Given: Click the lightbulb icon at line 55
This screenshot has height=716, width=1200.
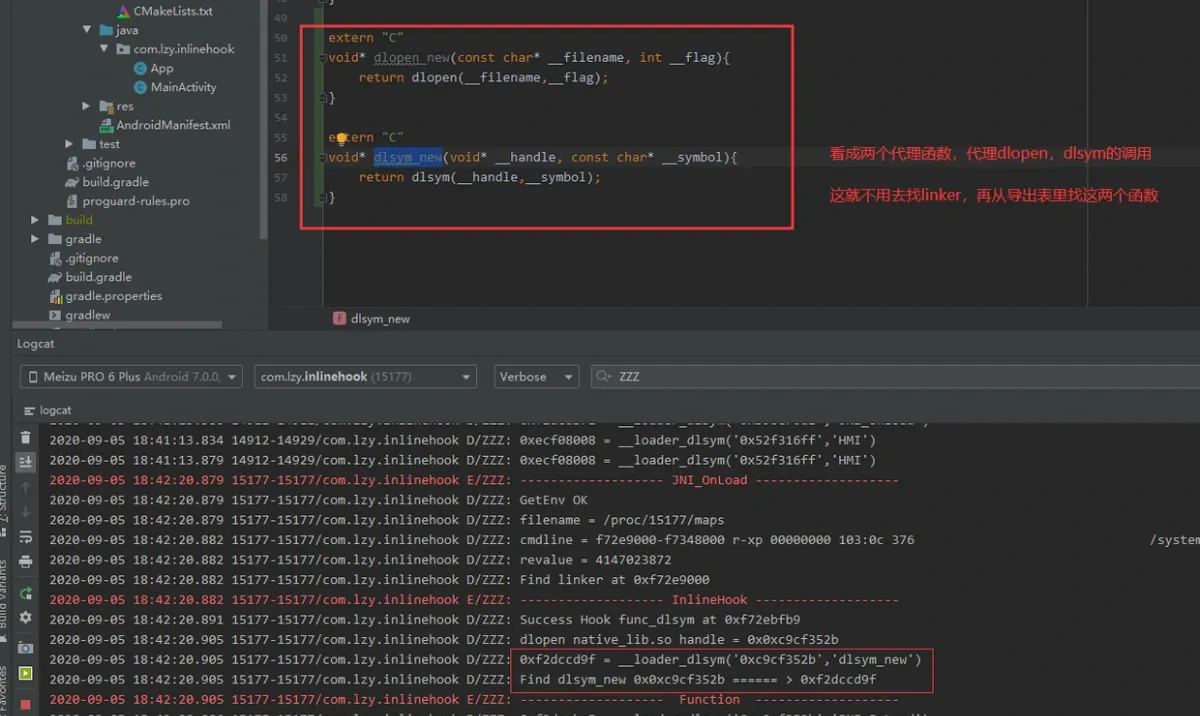Looking at the screenshot, I should click(341, 137).
